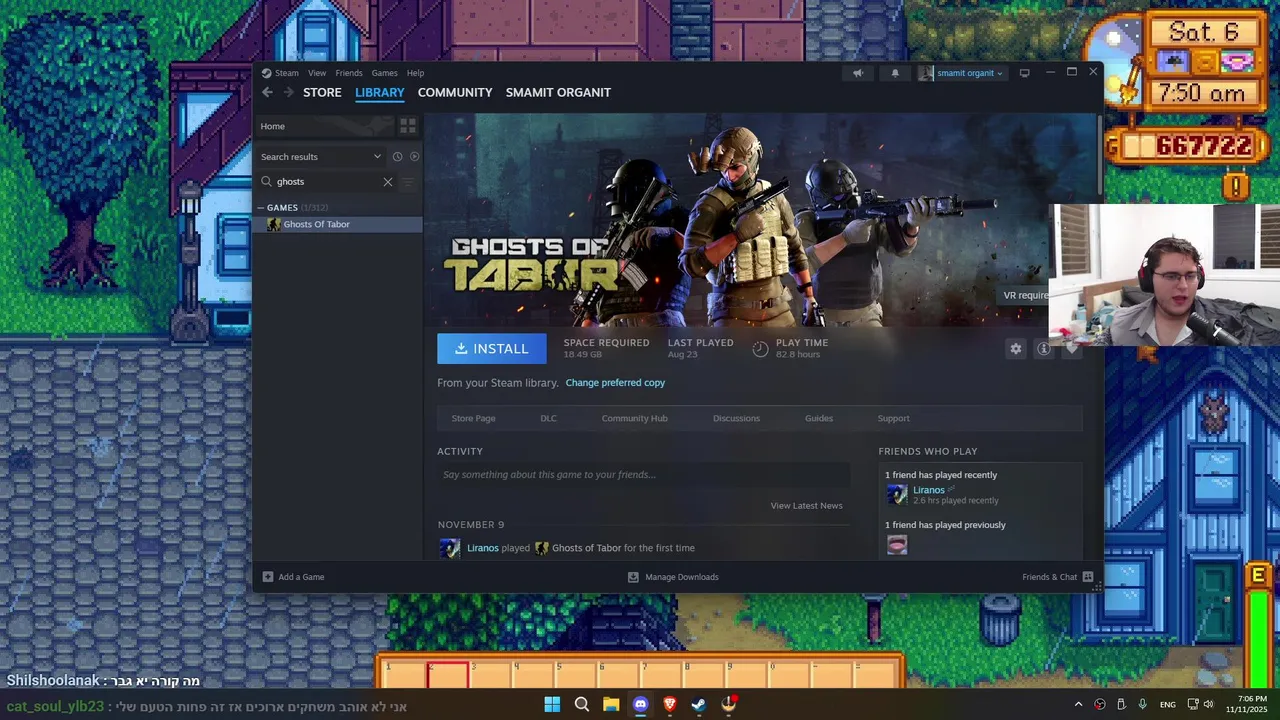Viewport: 1280px width, 720px height.
Task: Show hidden system tray icons chevron
Action: point(1078,705)
